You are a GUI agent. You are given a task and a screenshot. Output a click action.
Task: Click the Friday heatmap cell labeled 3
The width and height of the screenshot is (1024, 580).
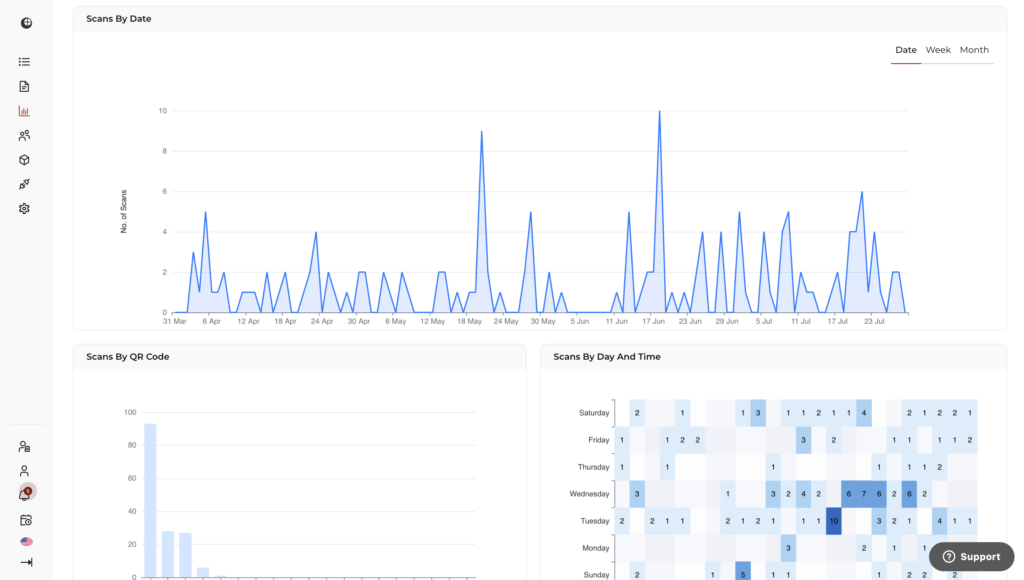tap(803, 440)
